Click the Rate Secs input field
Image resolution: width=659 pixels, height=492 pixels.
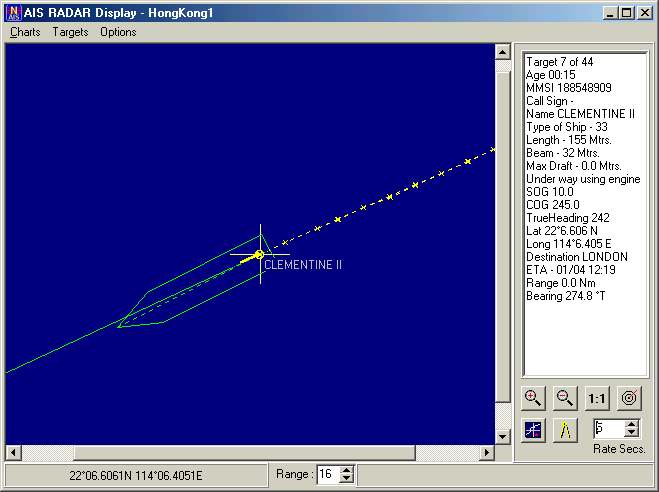click(x=609, y=429)
